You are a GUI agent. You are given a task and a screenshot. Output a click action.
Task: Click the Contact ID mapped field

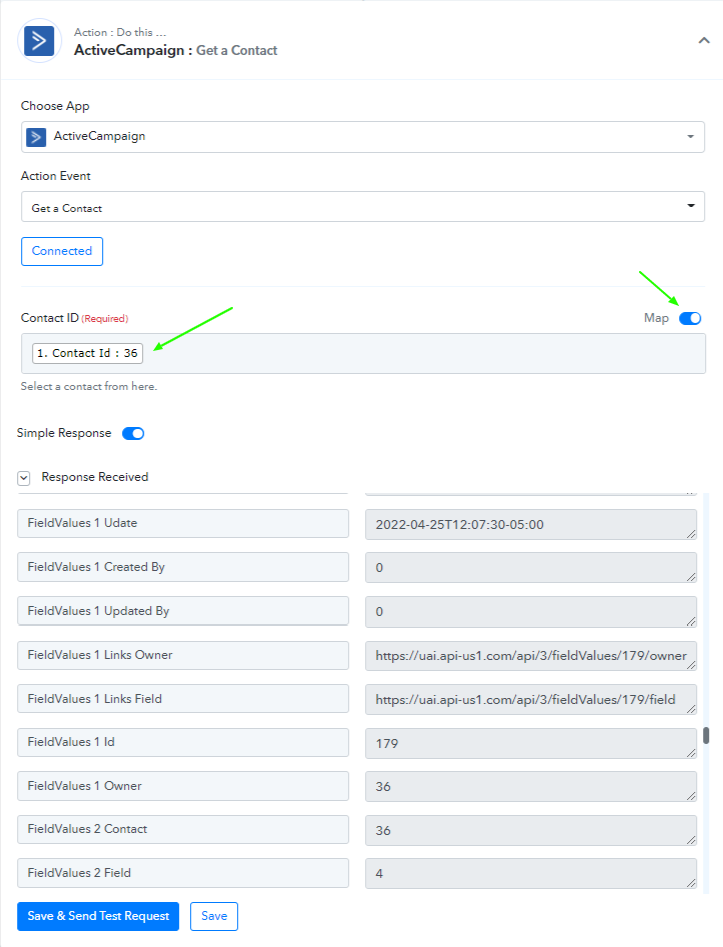(362, 353)
